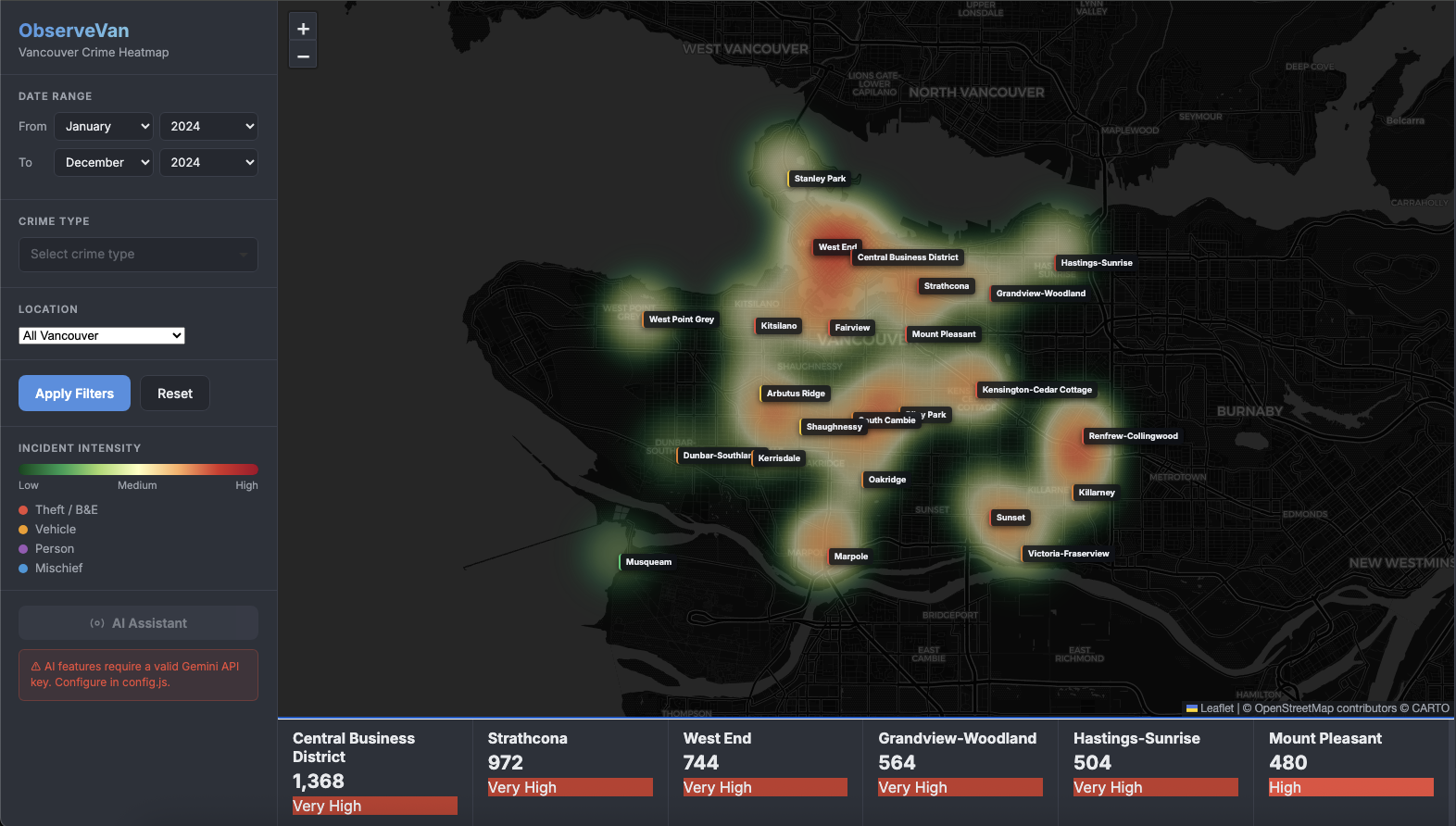This screenshot has width=1456, height=826.
Task: Click the West Point Grey marker
Action: click(681, 319)
